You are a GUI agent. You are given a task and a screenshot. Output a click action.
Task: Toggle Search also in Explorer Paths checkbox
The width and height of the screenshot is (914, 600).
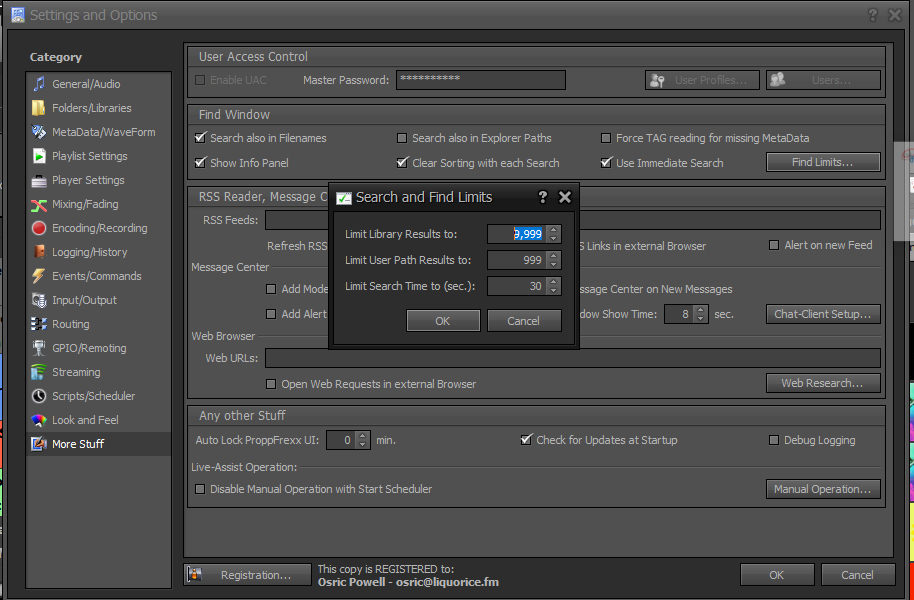pos(402,138)
